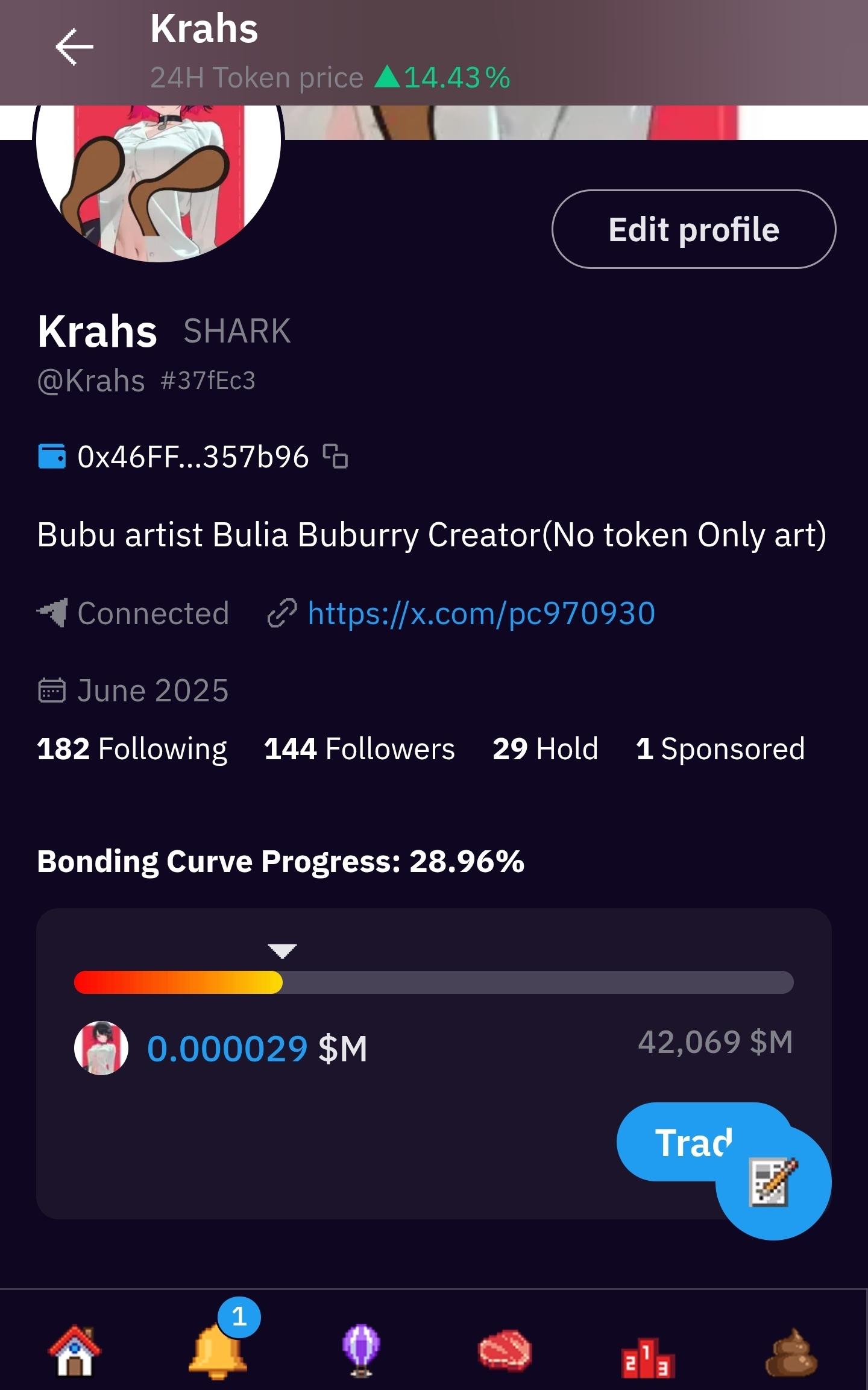868x1390 pixels.
Task: View the 144 Followers list
Action: tap(359, 749)
